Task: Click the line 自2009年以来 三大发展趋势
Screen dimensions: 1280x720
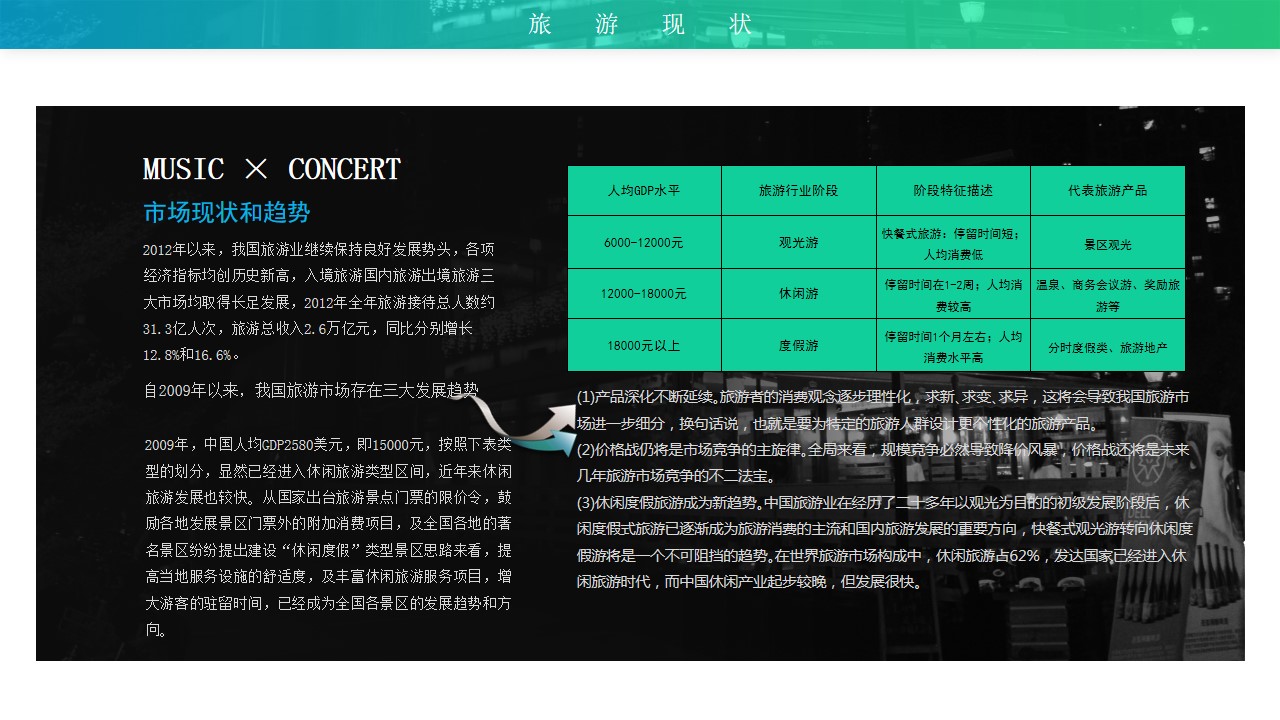Action: (311, 391)
